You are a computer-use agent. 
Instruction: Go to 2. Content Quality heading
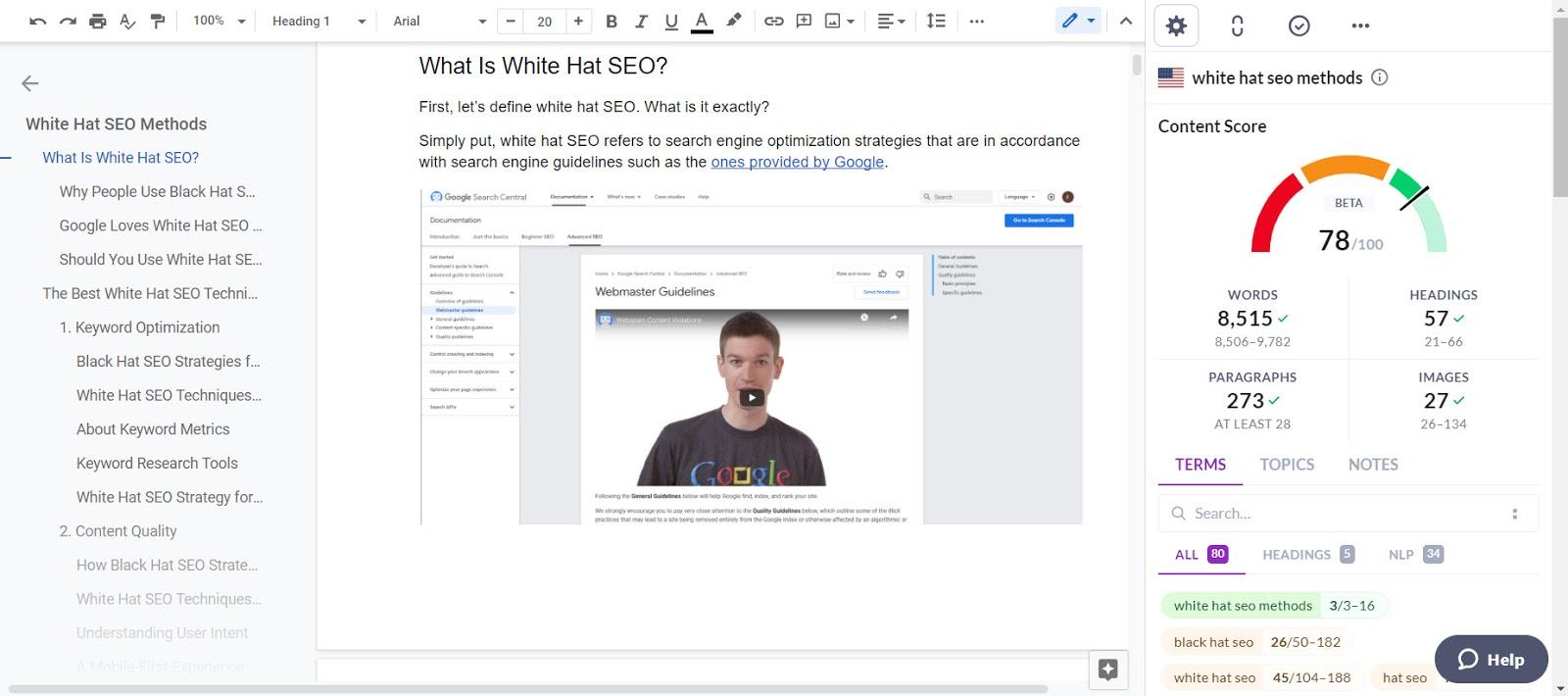[118, 531]
